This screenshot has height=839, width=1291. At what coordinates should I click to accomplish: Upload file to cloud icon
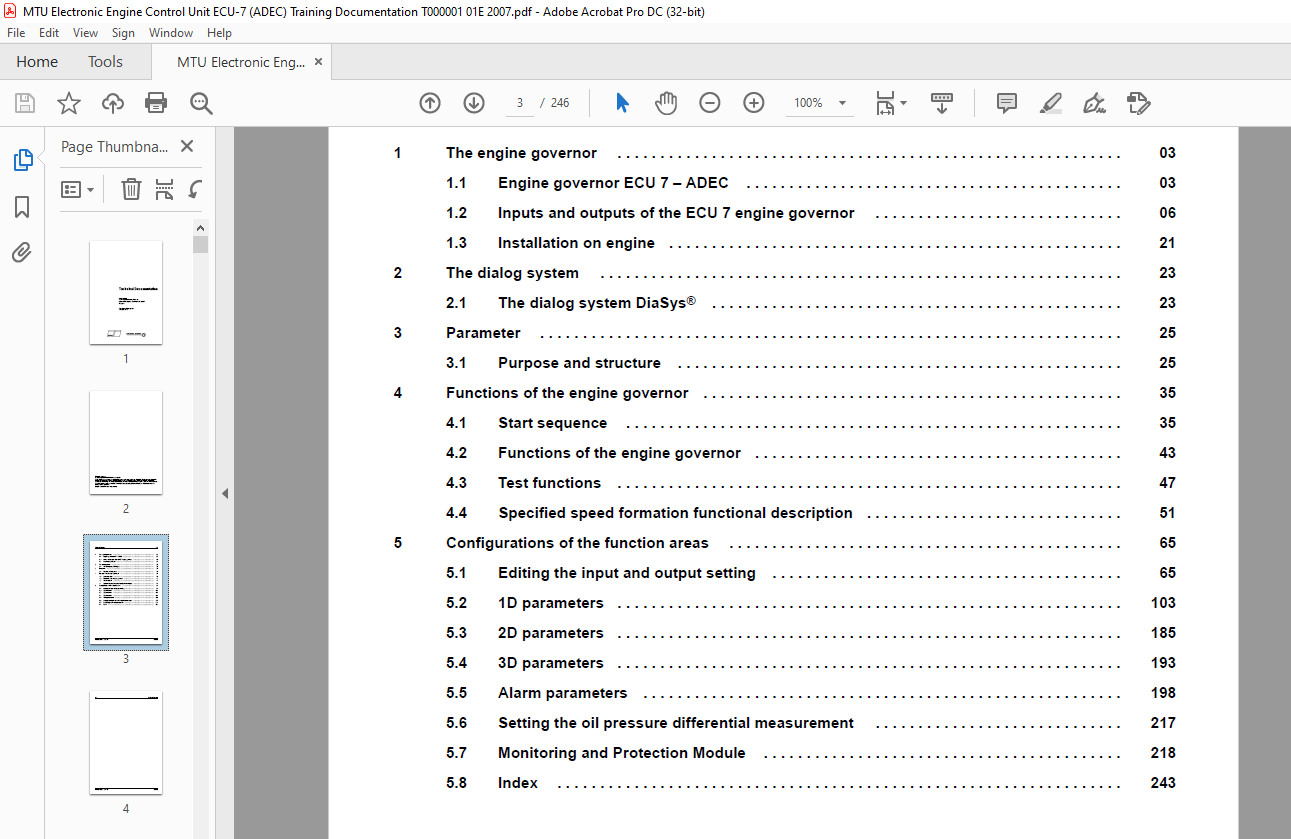click(113, 103)
